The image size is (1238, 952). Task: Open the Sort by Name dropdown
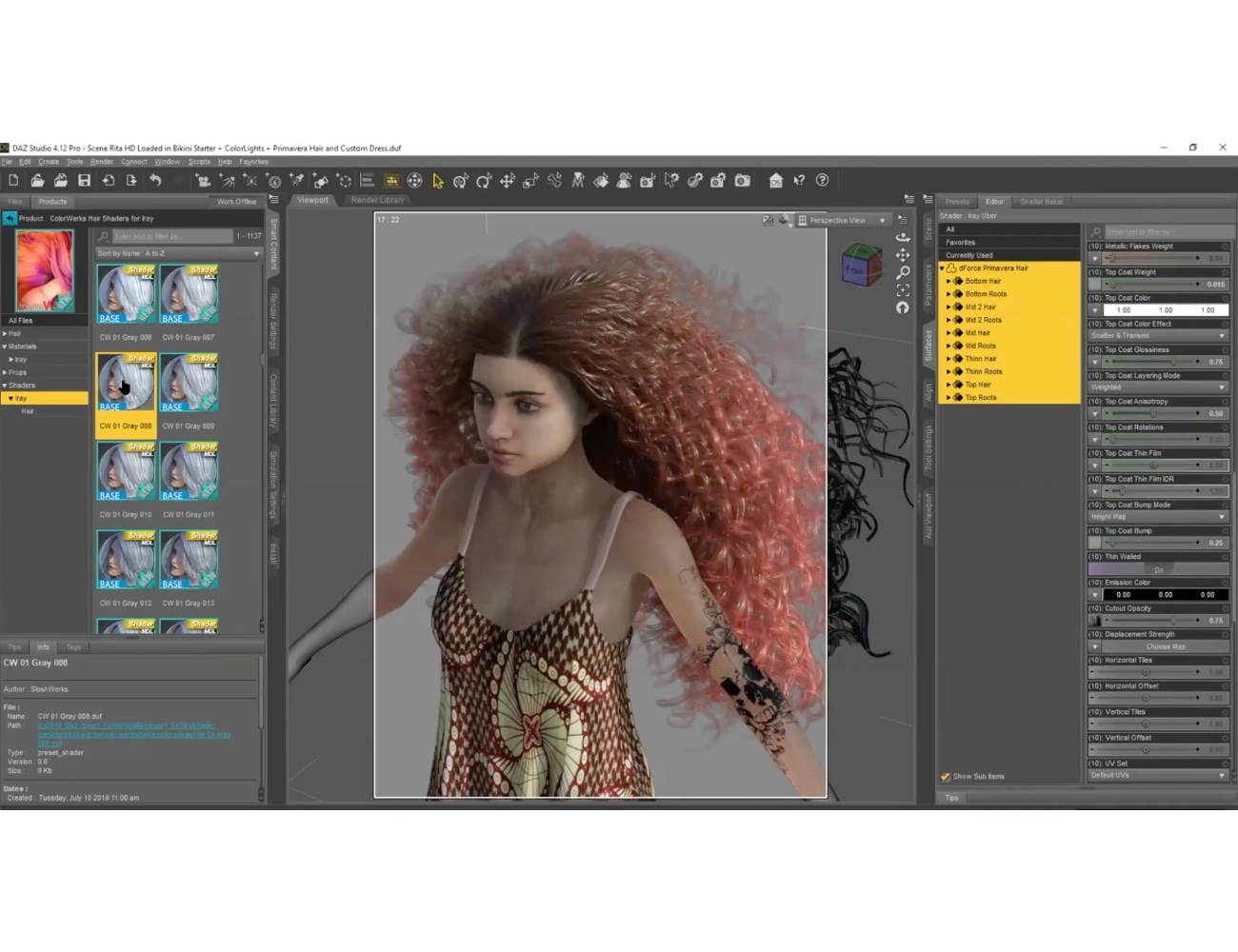coord(178,253)
